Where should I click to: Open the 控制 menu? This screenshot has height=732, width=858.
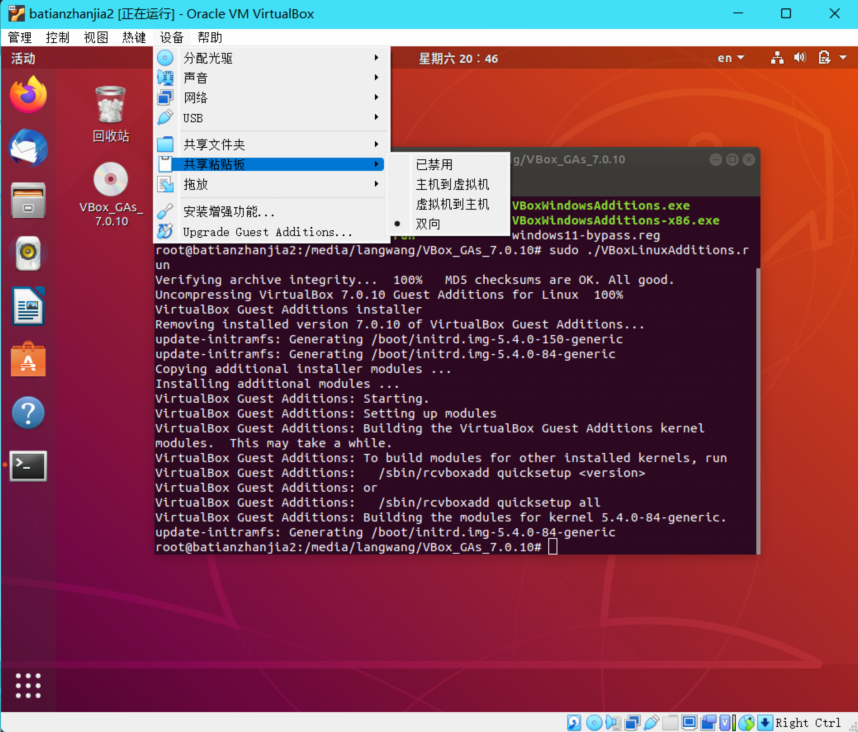tap(58, 37)
